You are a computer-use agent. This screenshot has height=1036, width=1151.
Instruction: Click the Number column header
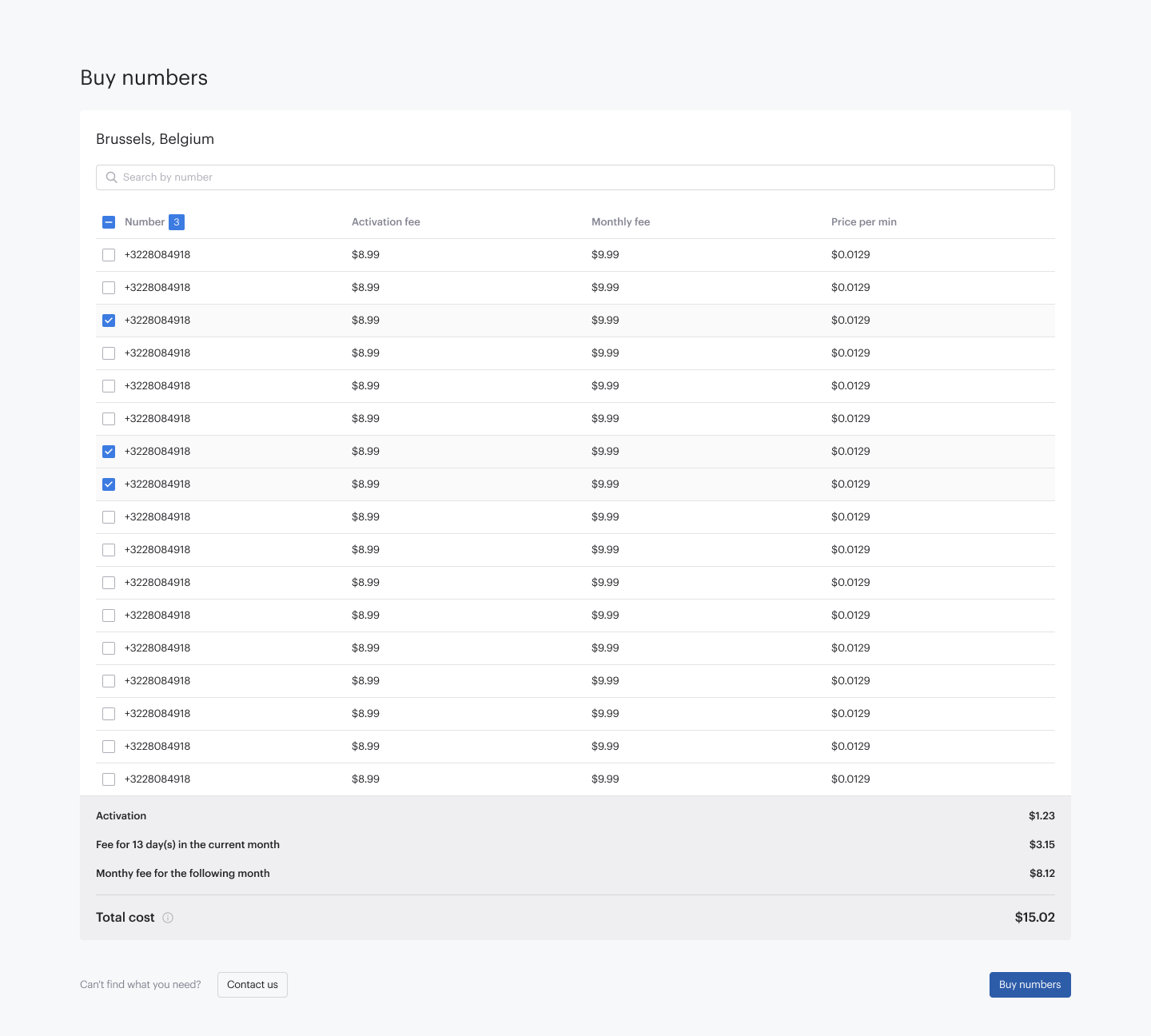click(x=145, y=222)
